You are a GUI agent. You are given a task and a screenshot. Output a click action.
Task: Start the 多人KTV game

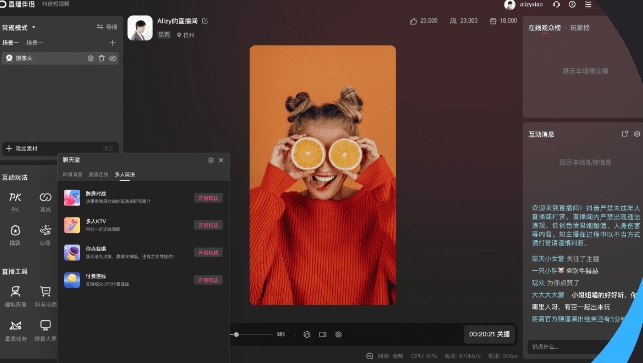coord(208,225)
